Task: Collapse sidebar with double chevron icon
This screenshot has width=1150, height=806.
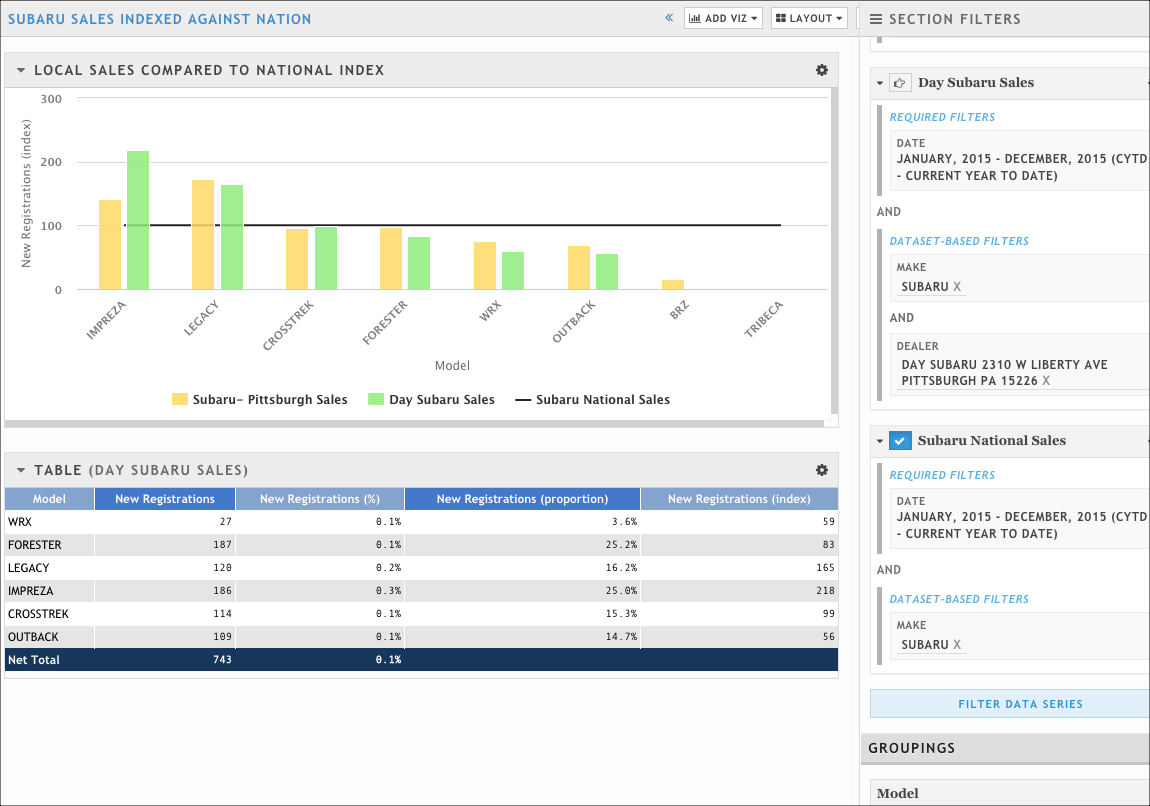Action: pyautogui.click(x=669, y=18)
